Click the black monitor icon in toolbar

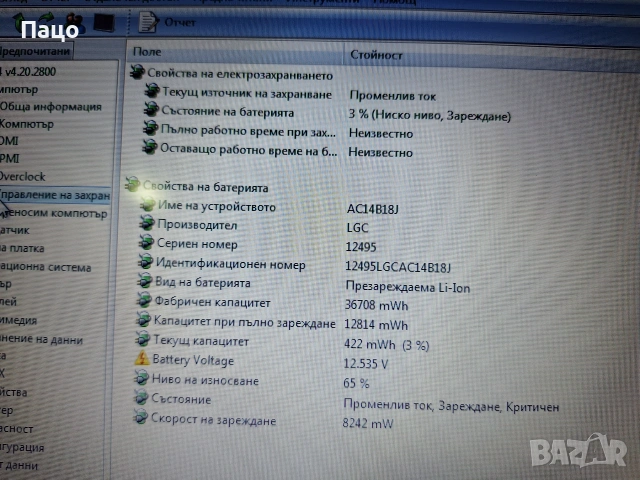pos(104,22)
